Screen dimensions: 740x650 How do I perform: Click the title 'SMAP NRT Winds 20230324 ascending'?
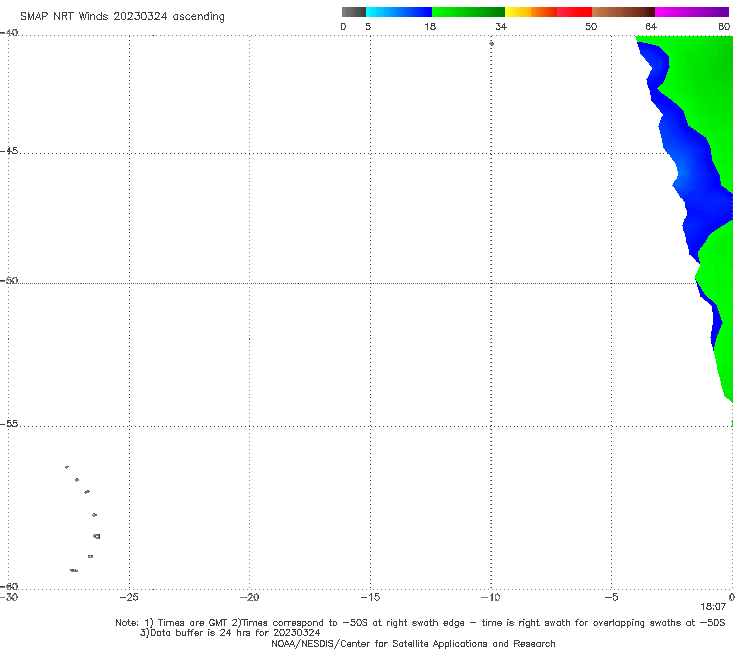(122, 16)
